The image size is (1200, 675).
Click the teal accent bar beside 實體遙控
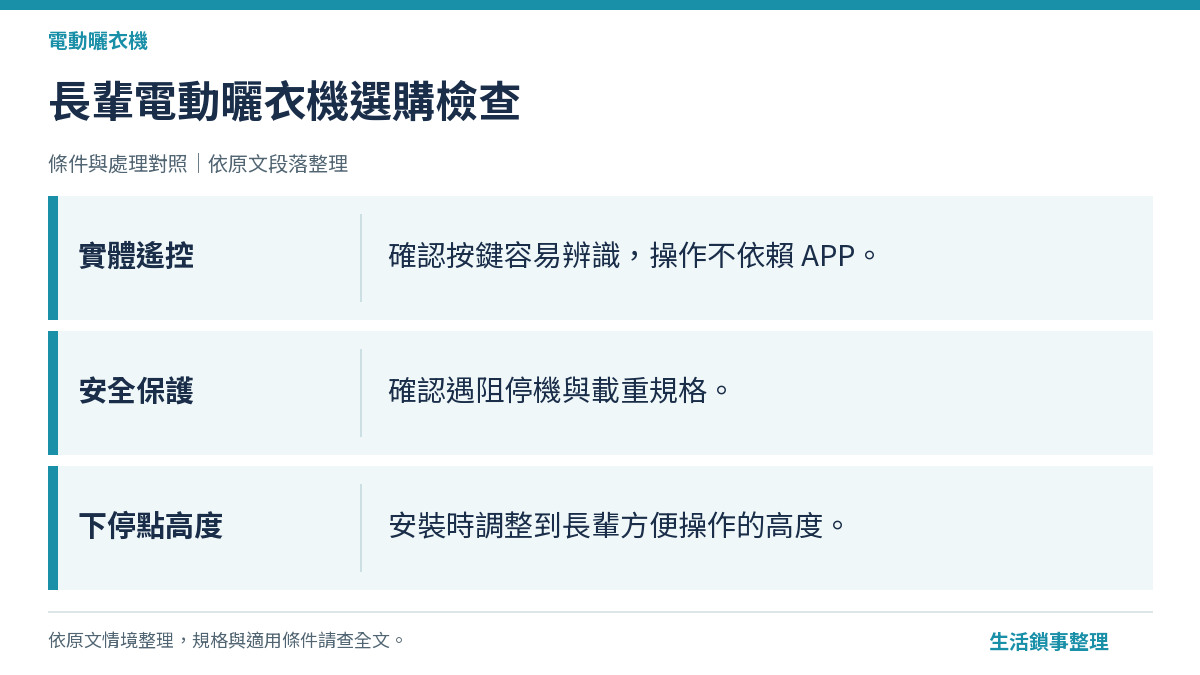point(53,258)
